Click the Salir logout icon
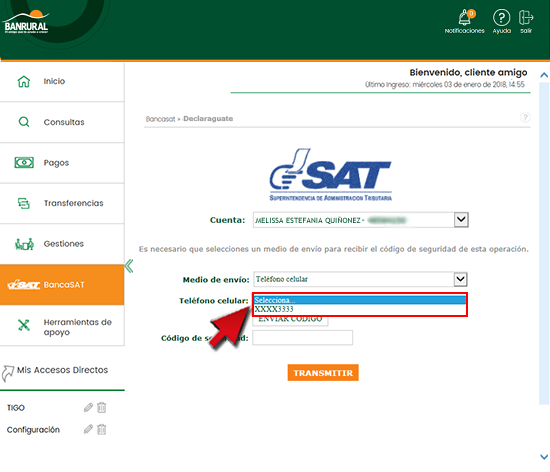This screenshot has width=550, height=472. click(525, 17)
